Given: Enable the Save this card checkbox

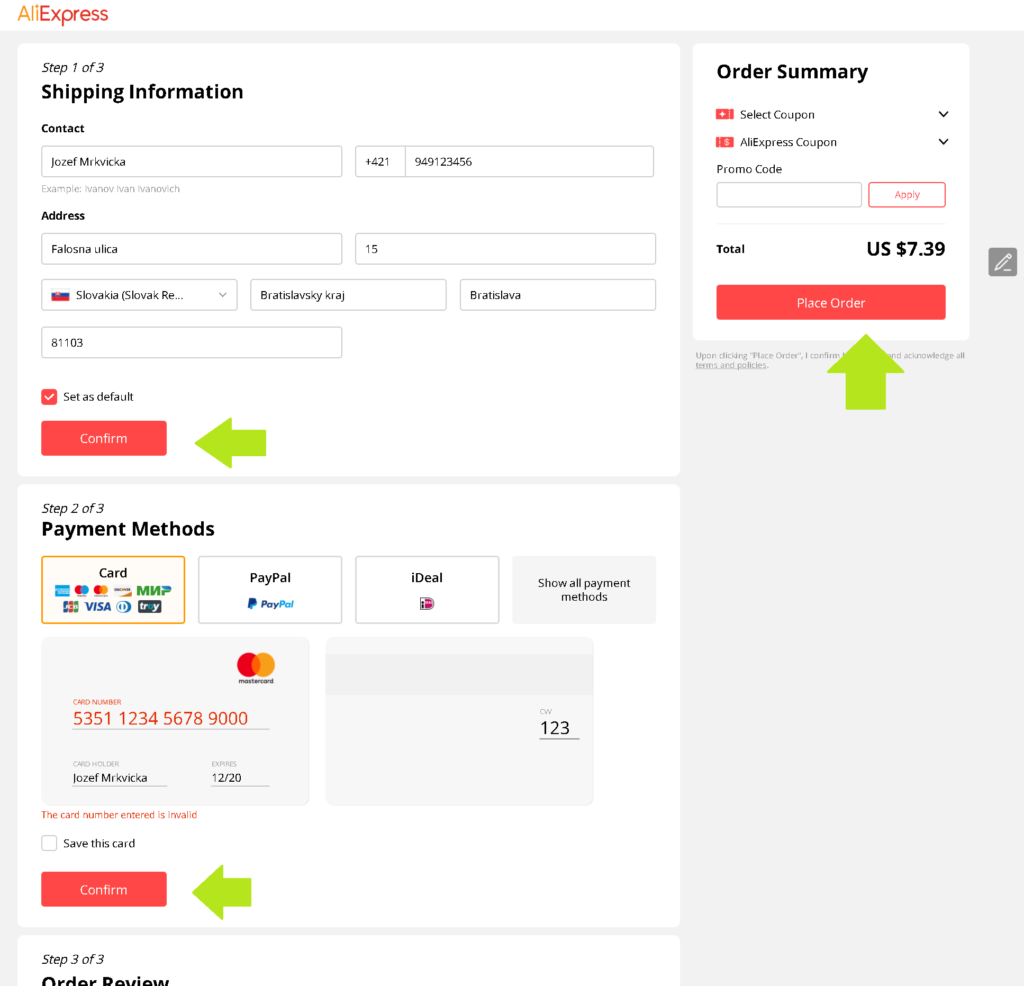Looking at the screenshot, I should [49, 843].
